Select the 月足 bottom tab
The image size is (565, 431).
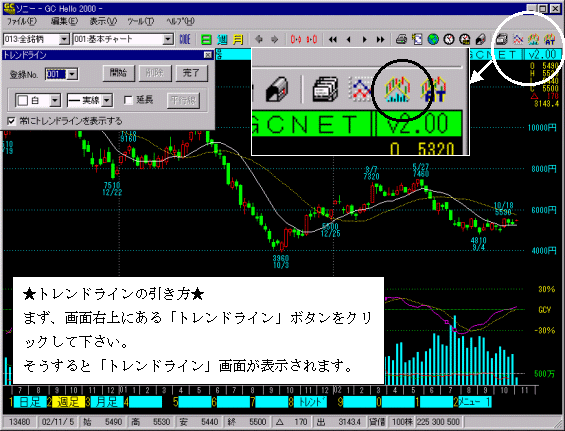(x=107, y=402)
